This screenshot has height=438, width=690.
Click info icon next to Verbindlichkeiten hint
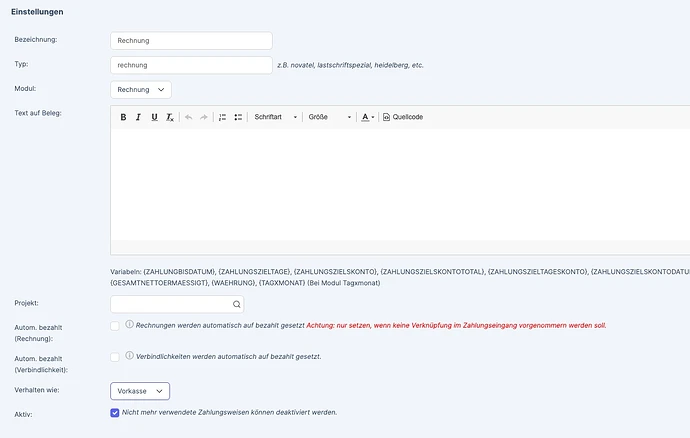click(129, 356)
